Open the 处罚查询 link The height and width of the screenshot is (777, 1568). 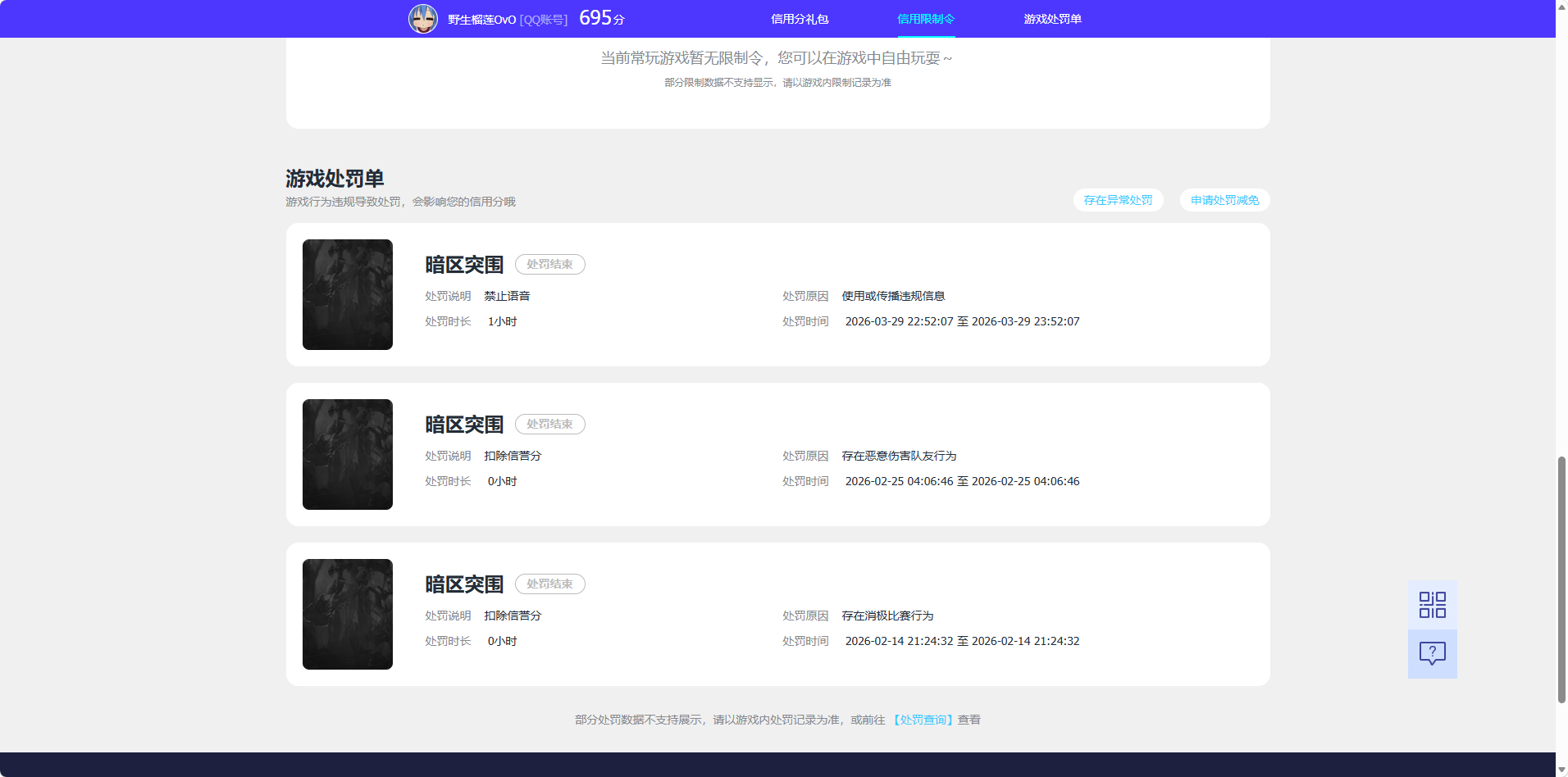[923, 720]
